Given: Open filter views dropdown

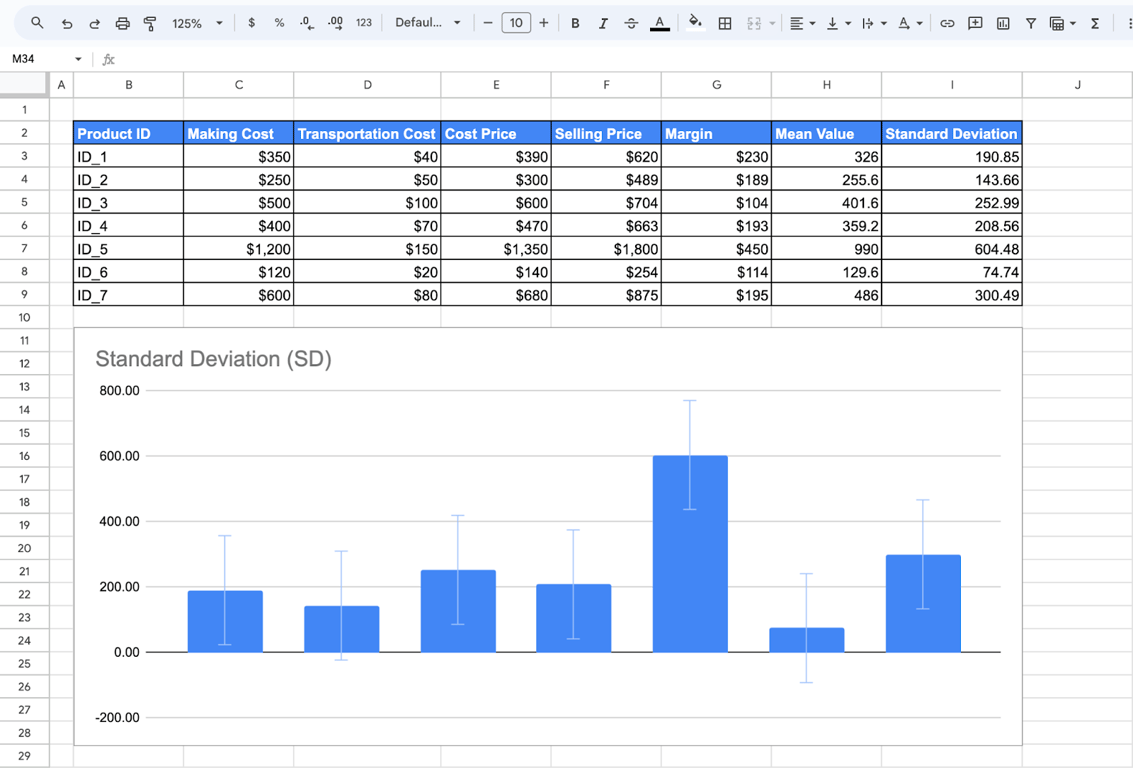Looking at the screenshot, I should tap(1062, 23).
